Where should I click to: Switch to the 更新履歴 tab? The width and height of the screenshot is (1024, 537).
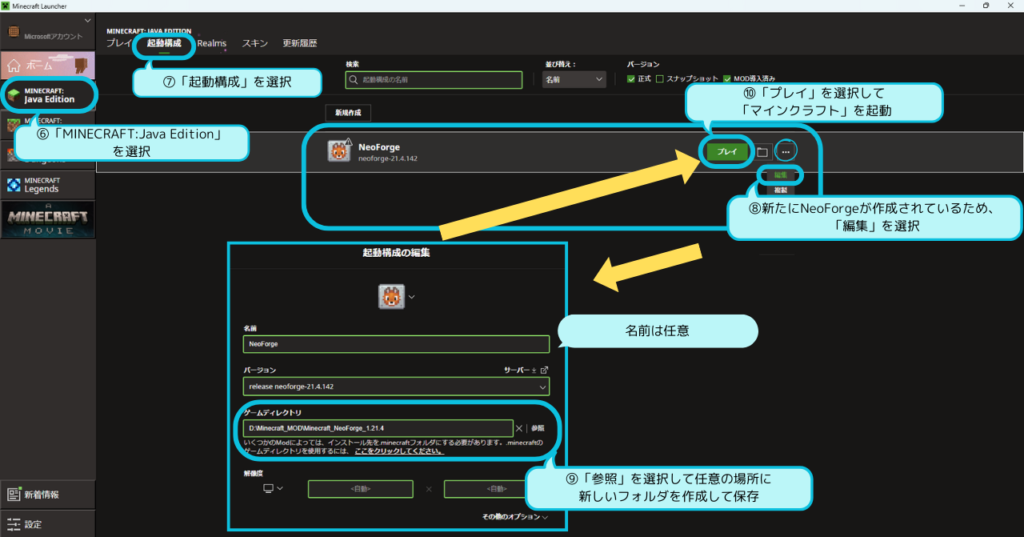(300, 43)
